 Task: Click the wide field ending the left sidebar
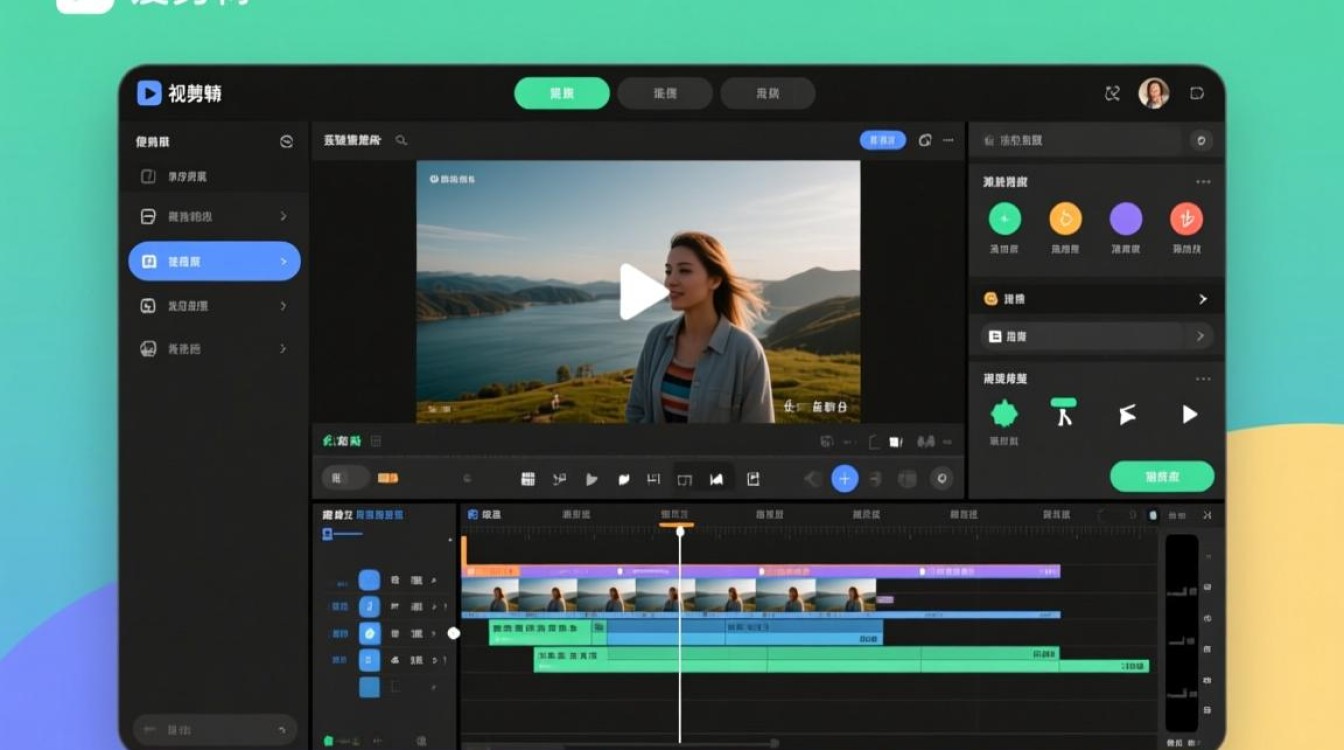click(x=215, y=729)
